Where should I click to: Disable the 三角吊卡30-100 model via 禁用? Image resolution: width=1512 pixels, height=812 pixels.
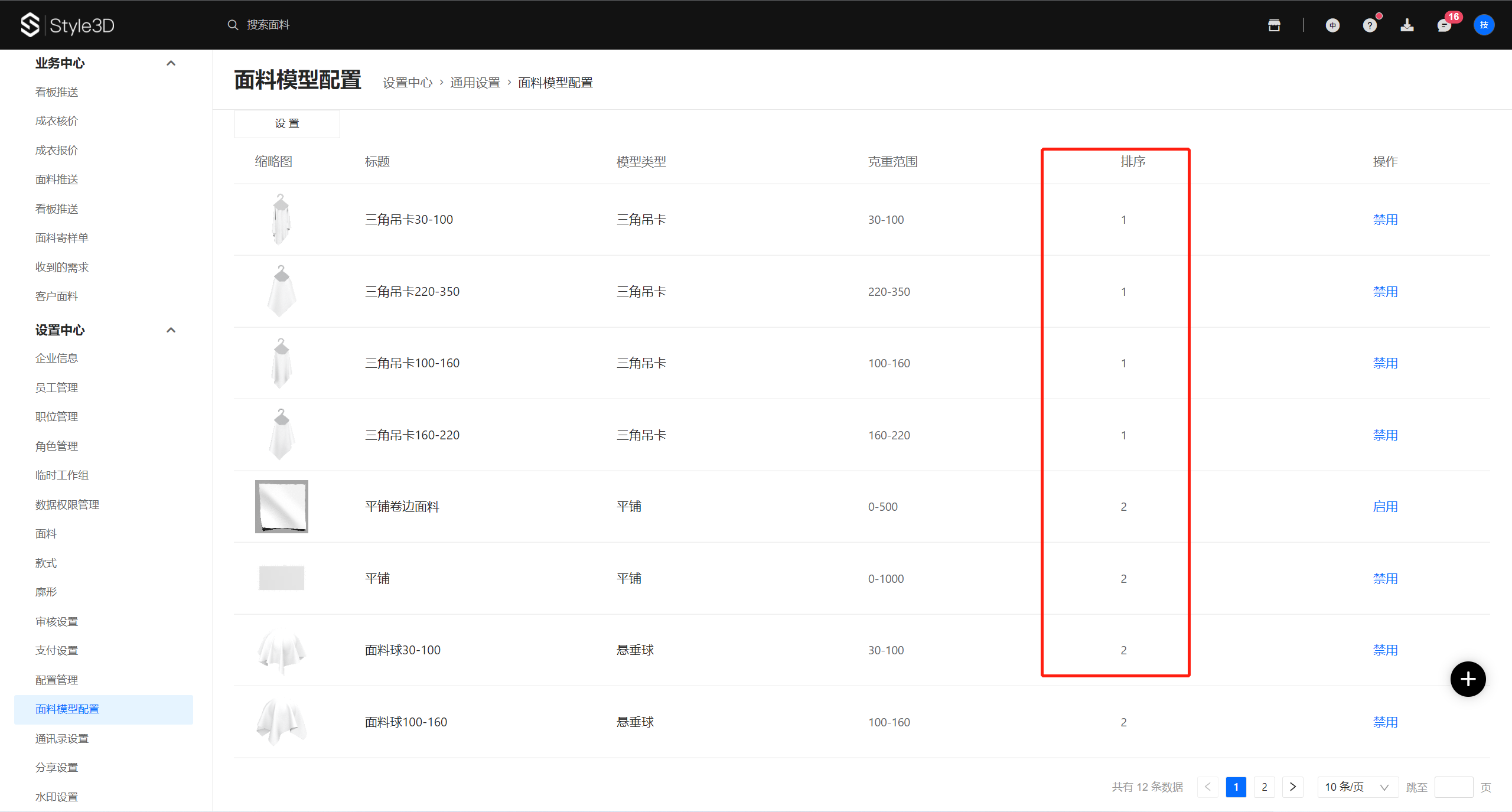(x=1385, y=220)
